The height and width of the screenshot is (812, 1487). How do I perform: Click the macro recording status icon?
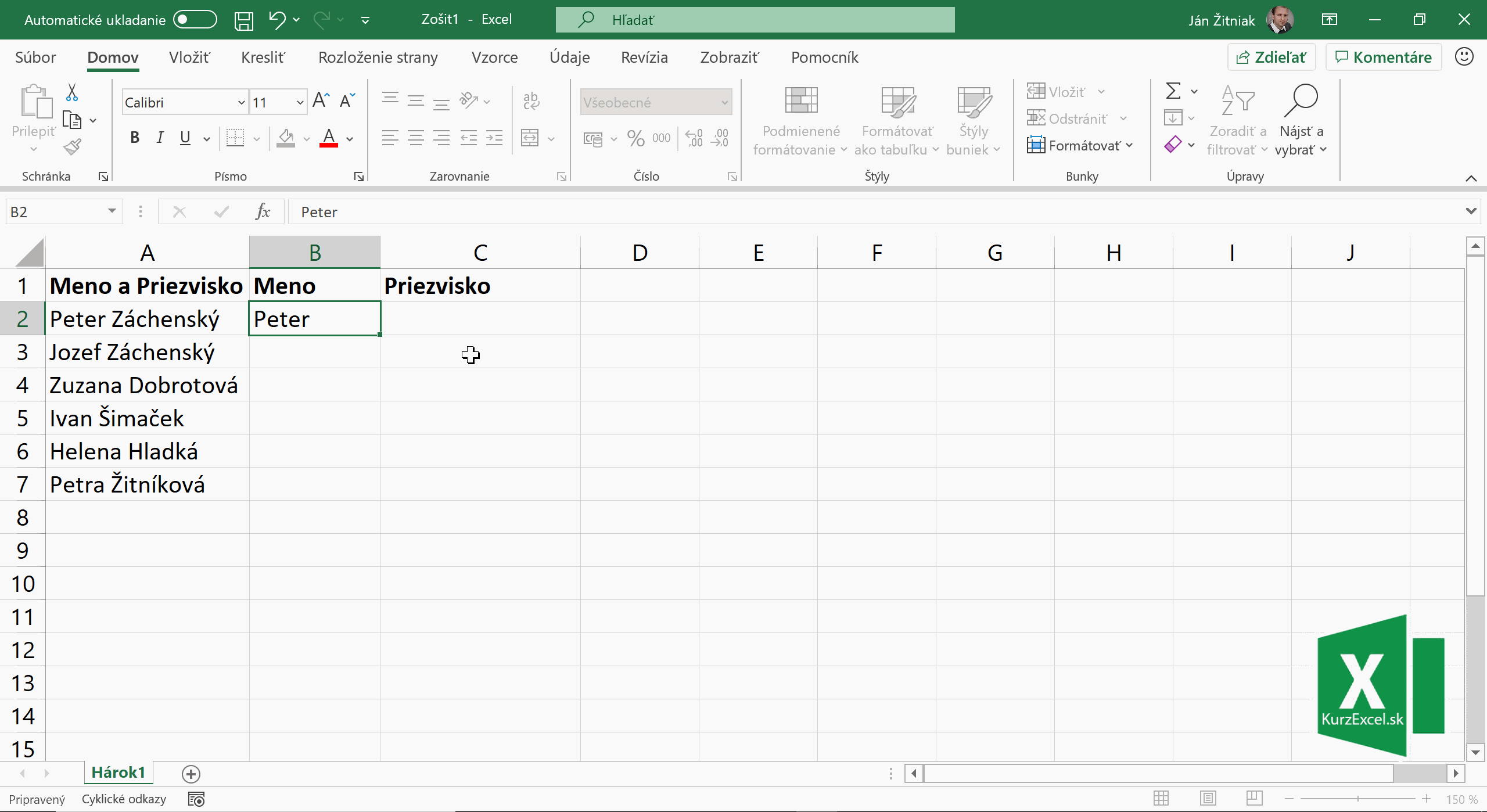[196, 799]
